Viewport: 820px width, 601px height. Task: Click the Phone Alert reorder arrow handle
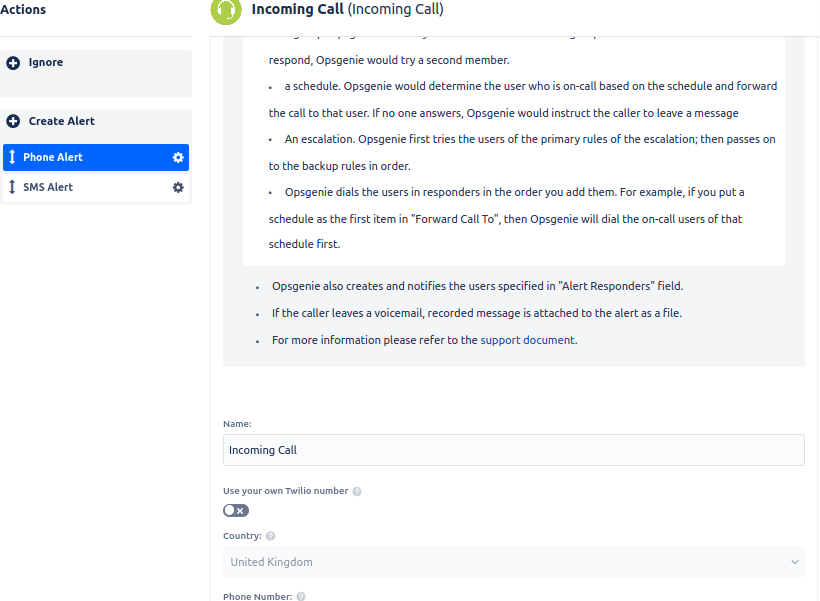point(13,157)
